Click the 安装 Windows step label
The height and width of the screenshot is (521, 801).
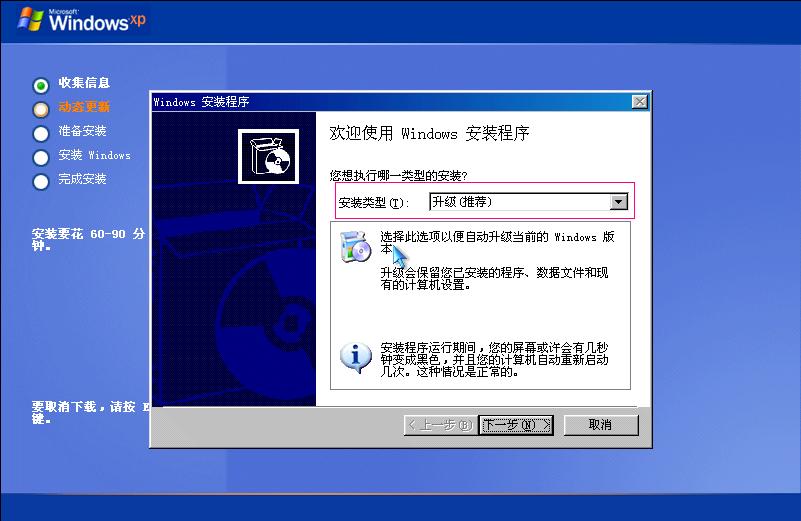pos(95,155)
